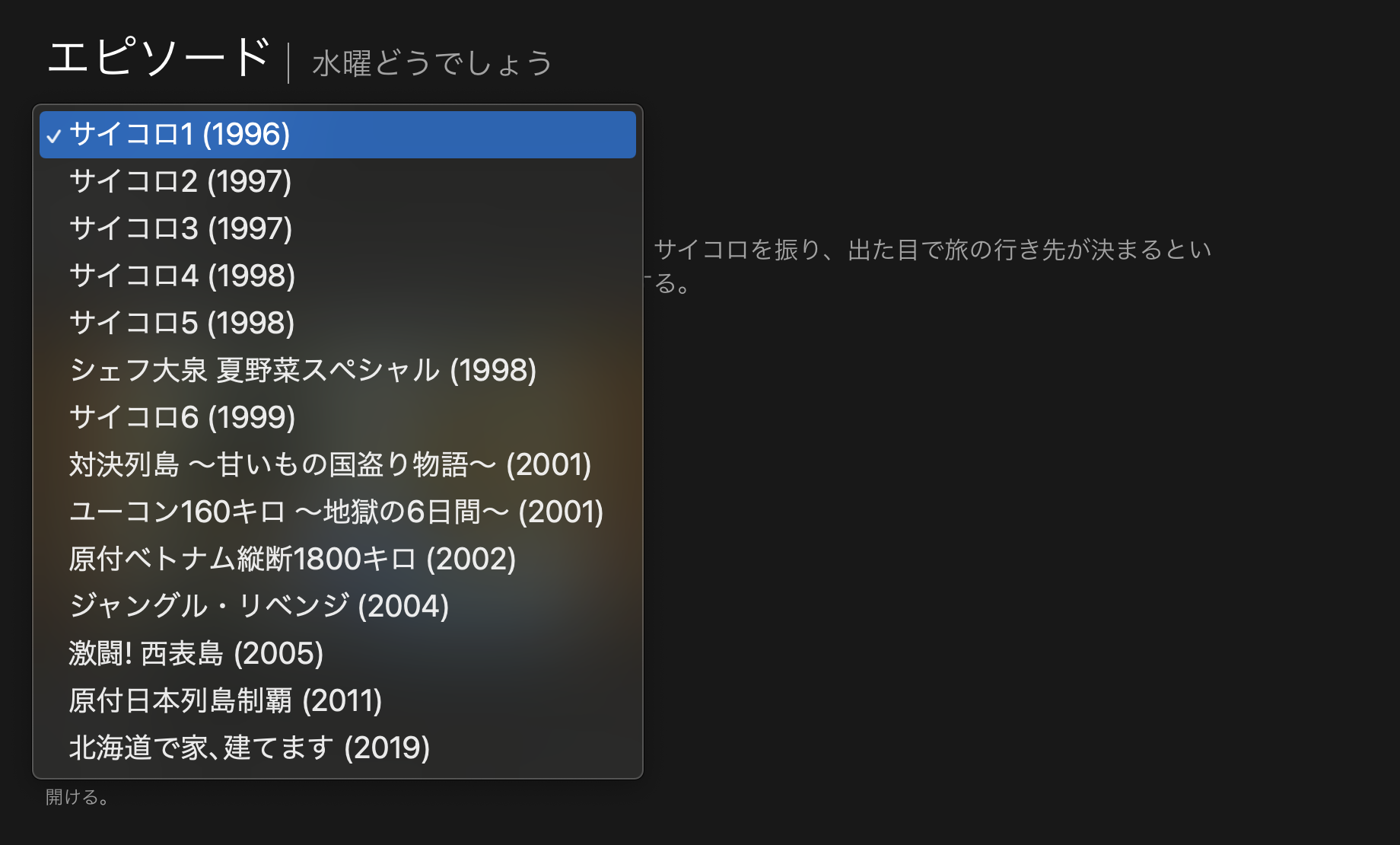Select the checked サイコロ1 (1996) option
Viewport: 1400px width, 845px height.
click(338, 135)
